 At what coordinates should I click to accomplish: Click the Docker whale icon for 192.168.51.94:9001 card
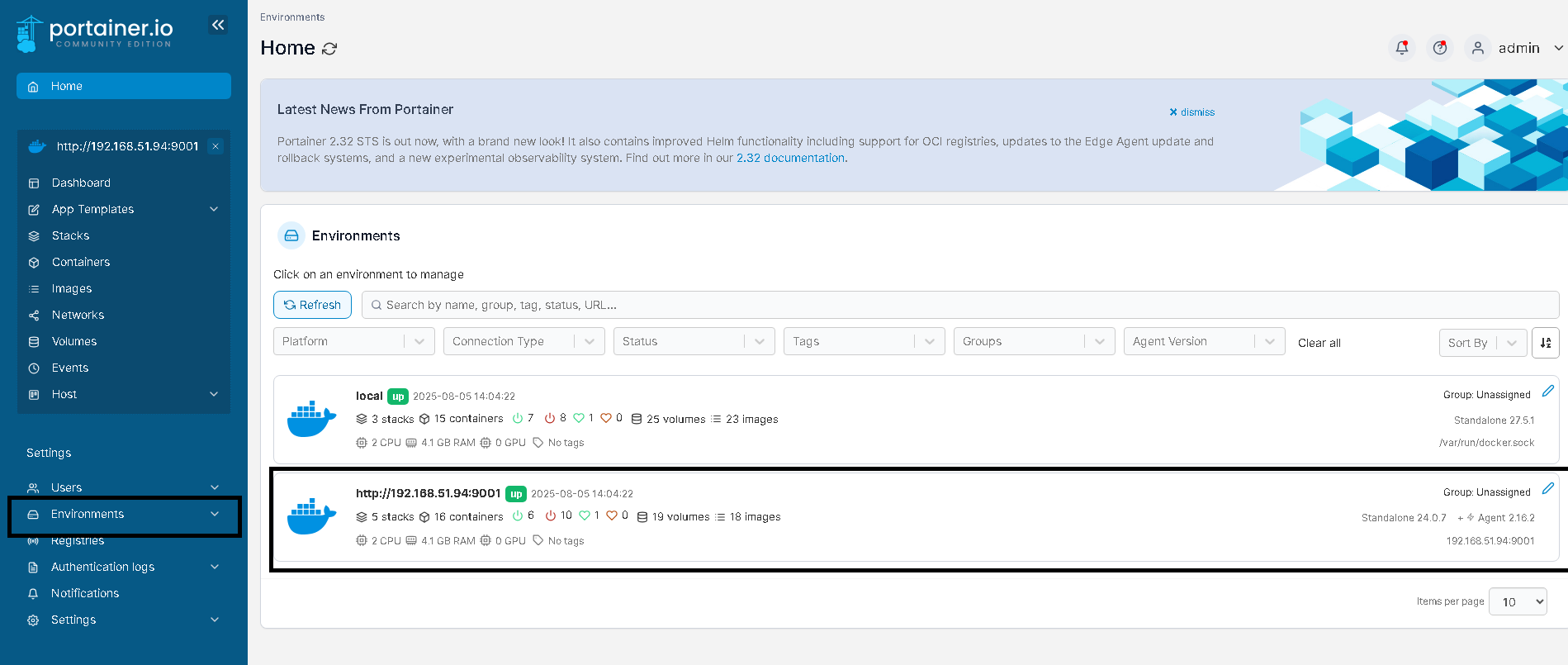(311, 516)
